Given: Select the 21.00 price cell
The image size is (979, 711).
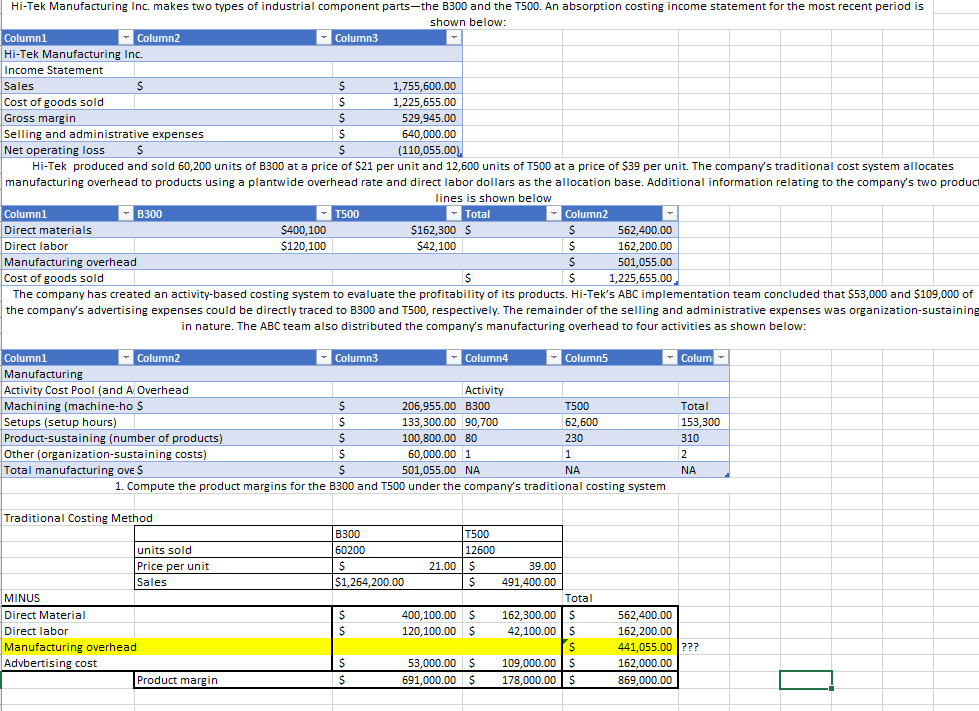Looking at the screenshot, I should (397, 566).
